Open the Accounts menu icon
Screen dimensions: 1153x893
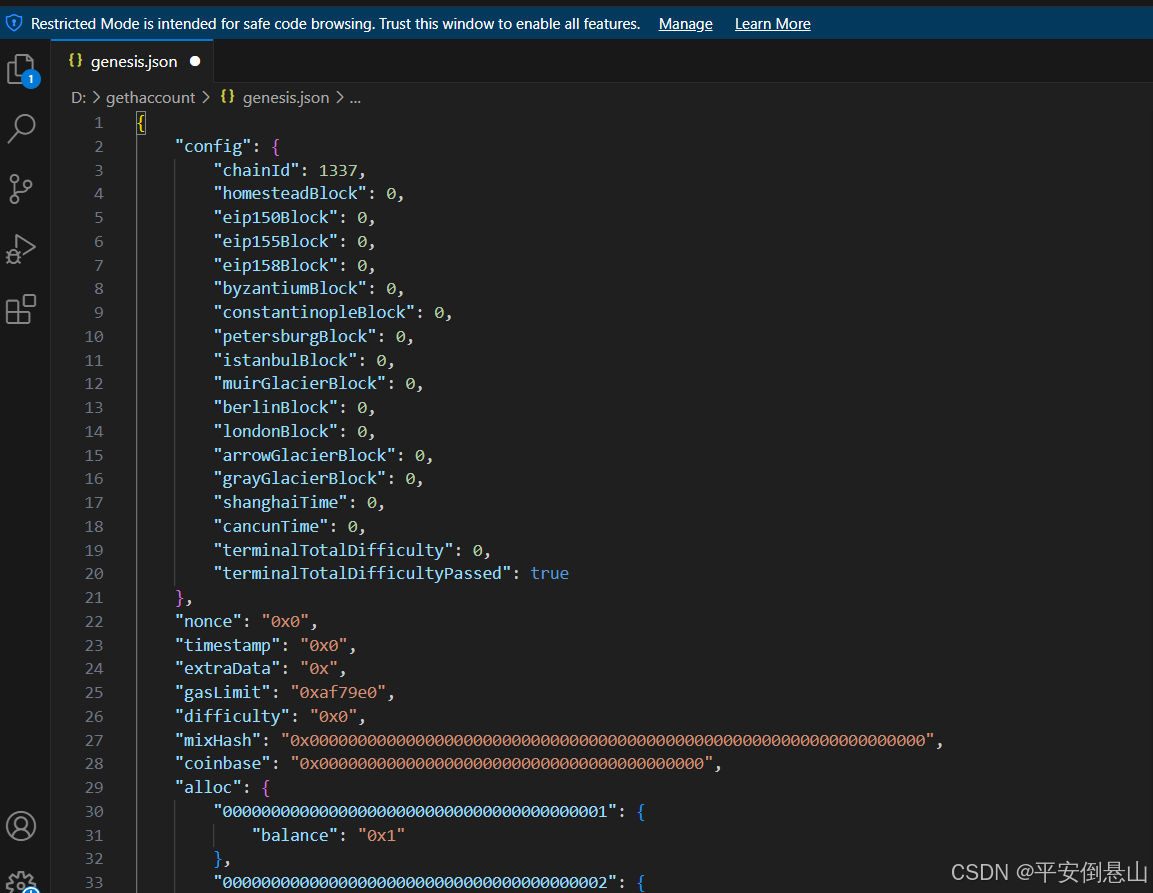coord(21,826)
